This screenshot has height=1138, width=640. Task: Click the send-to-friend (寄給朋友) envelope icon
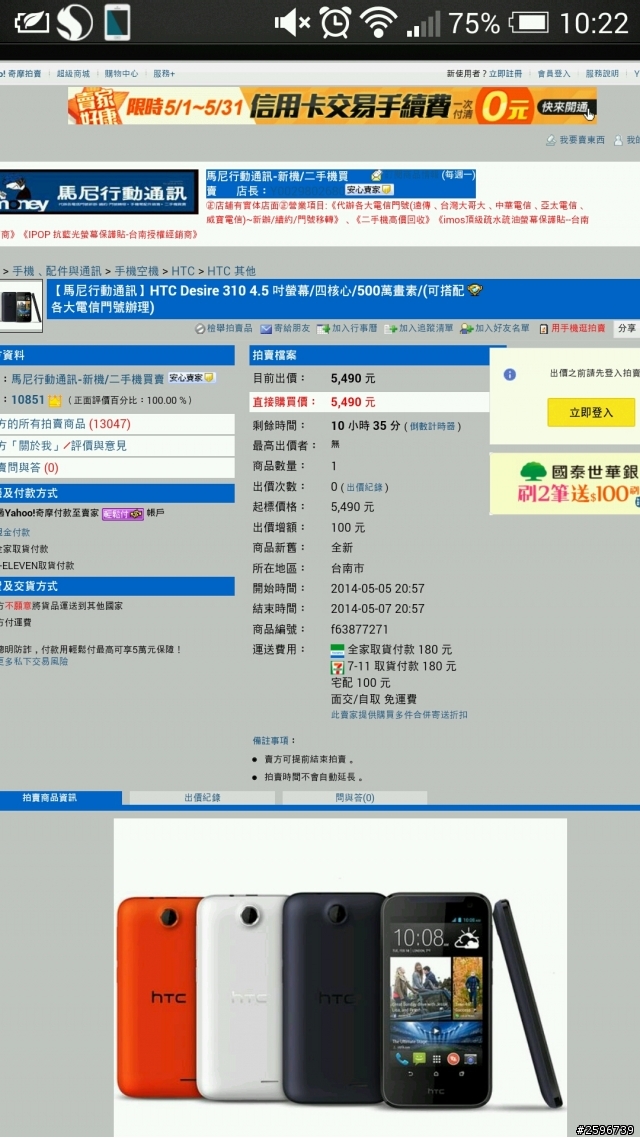pyautogui.click(x=266, y=329)
